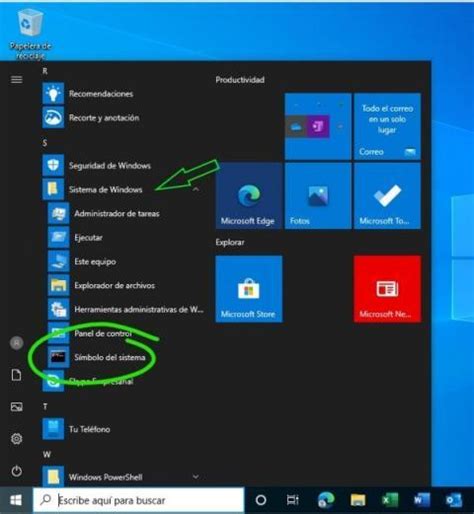Screen dimensions: 474x514
Task: Open the Skype Empresarial icon
Action: pos(53,381)
